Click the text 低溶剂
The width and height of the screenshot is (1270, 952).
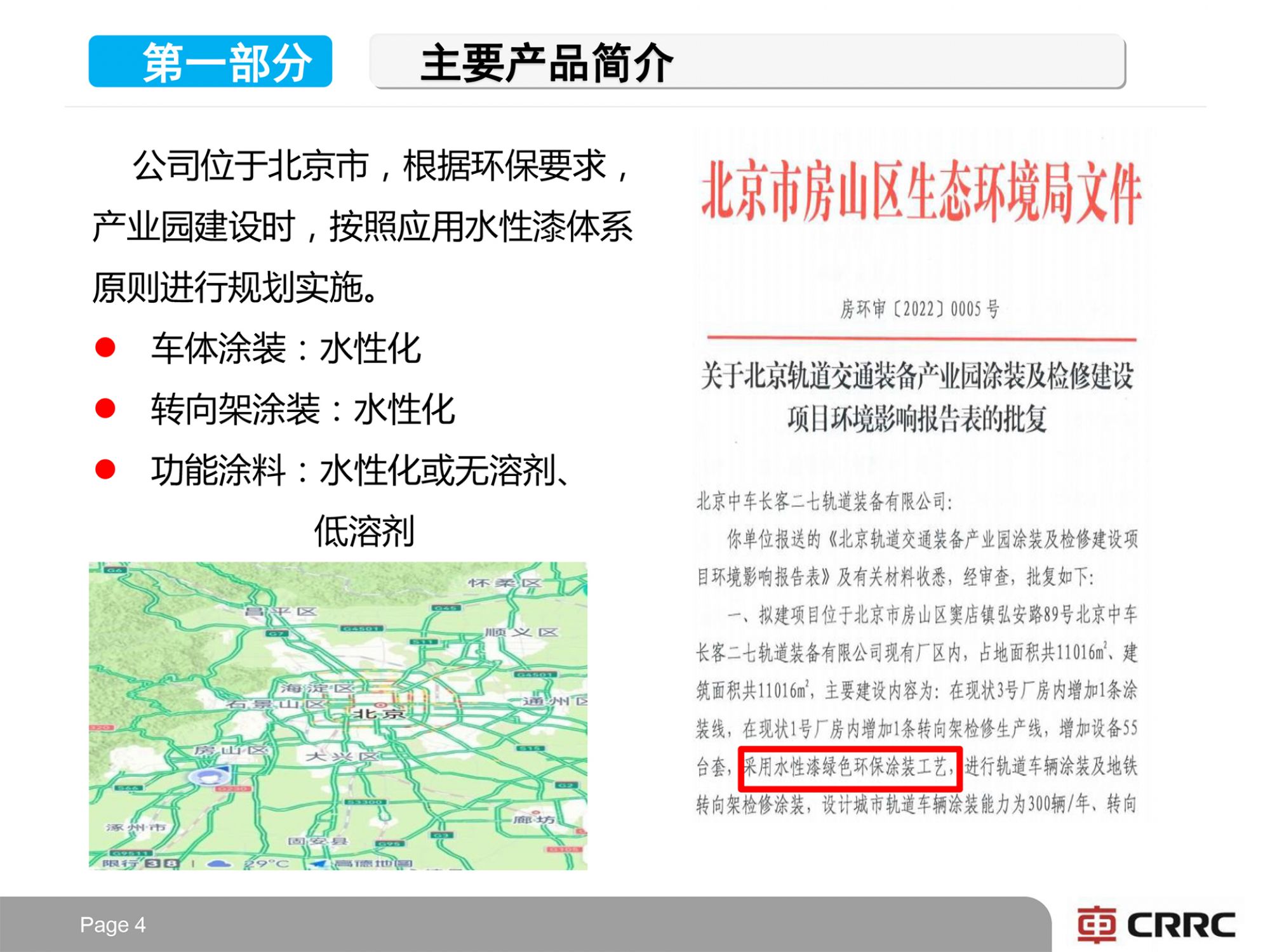tap(364, 531)
